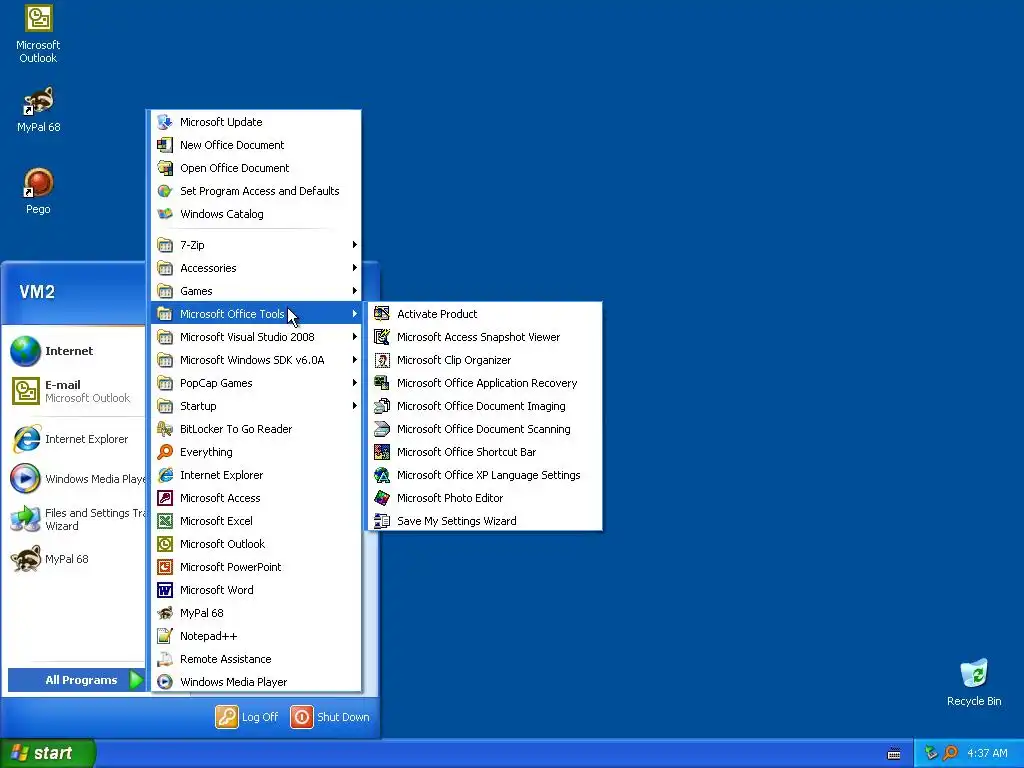Screen dimensions: 1024x768
Task: Launch Microsoft Outlook from All Programs list
Action: (x=256, y=544)
